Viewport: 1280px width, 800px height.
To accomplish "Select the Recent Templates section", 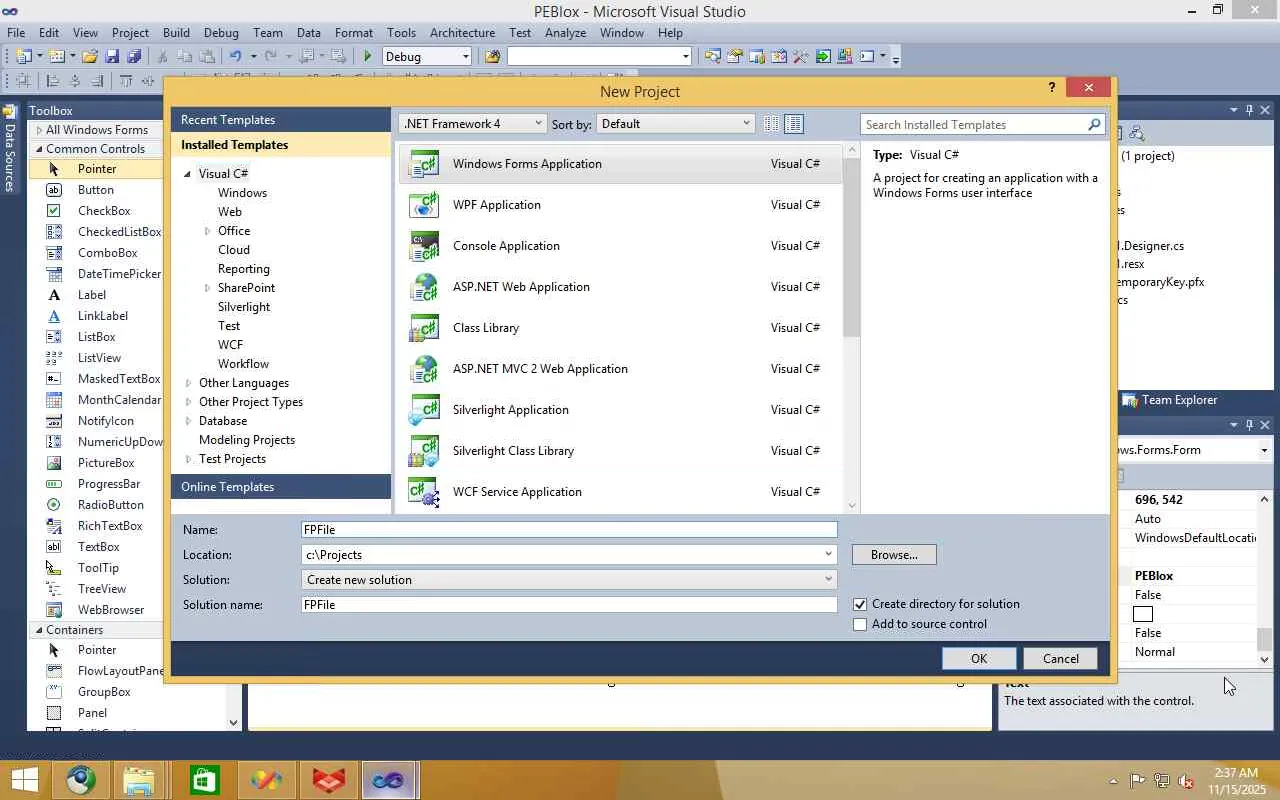I will (281, 120).
